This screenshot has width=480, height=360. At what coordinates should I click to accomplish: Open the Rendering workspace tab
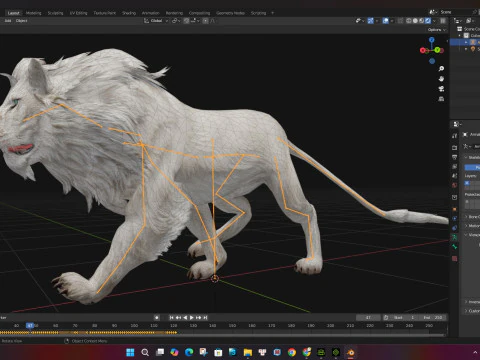click(174, 13)
